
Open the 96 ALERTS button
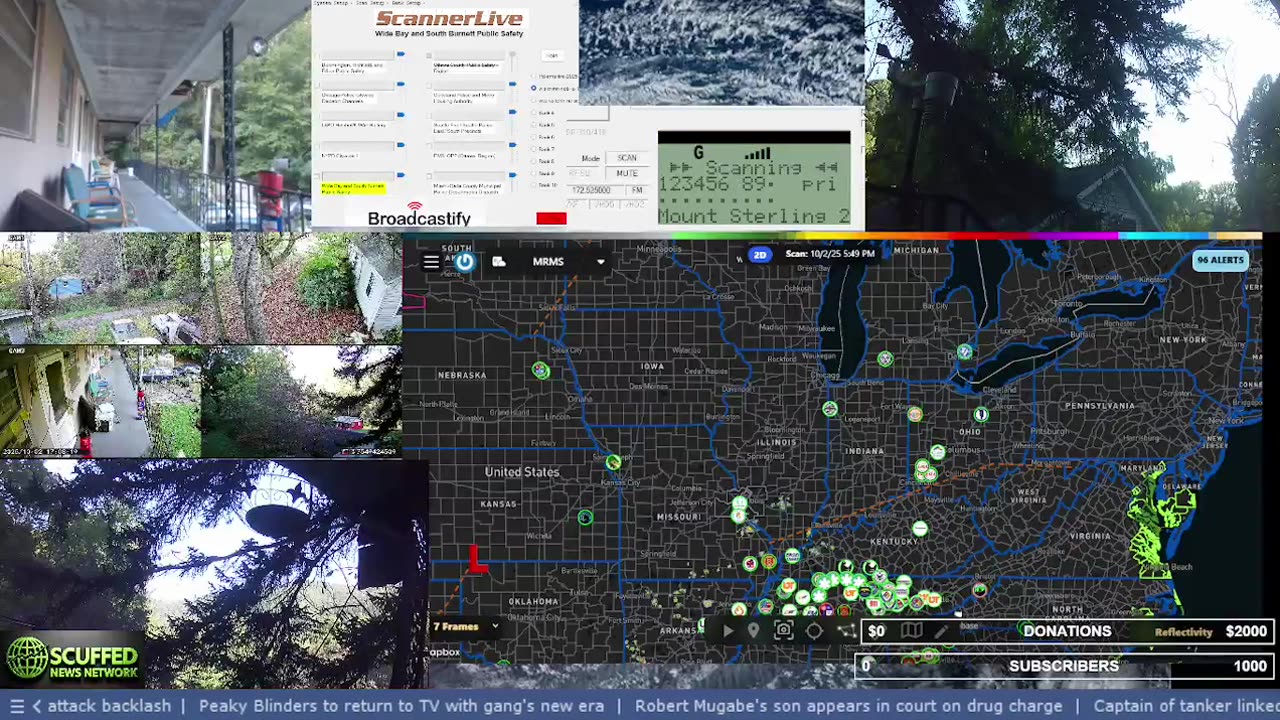1220,260
